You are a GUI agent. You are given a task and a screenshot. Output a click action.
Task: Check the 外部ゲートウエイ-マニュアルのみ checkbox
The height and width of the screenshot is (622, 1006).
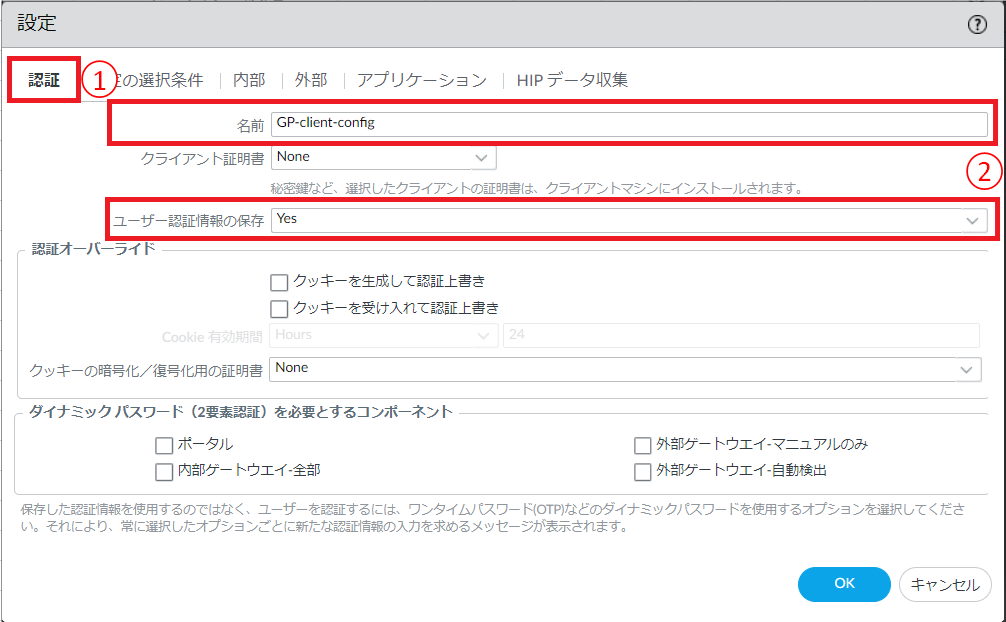pos(643,445)
